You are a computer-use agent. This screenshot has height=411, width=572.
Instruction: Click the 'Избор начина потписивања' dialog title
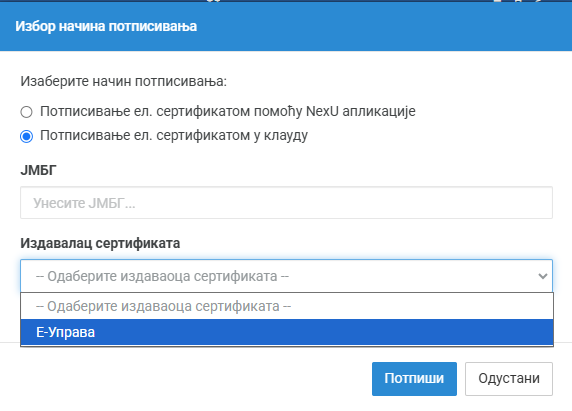tap(106, 26)
